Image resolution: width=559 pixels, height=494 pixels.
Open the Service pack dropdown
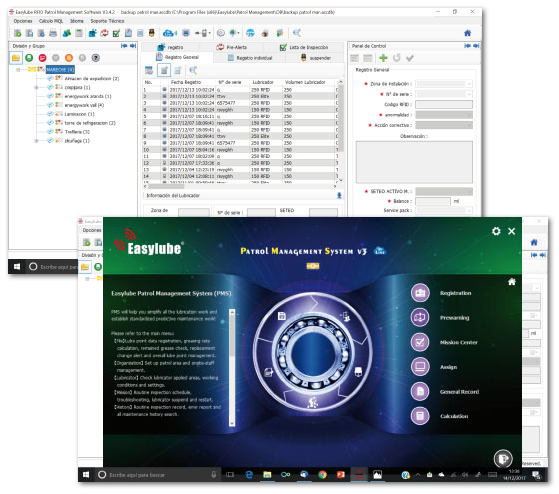(444, 210)
